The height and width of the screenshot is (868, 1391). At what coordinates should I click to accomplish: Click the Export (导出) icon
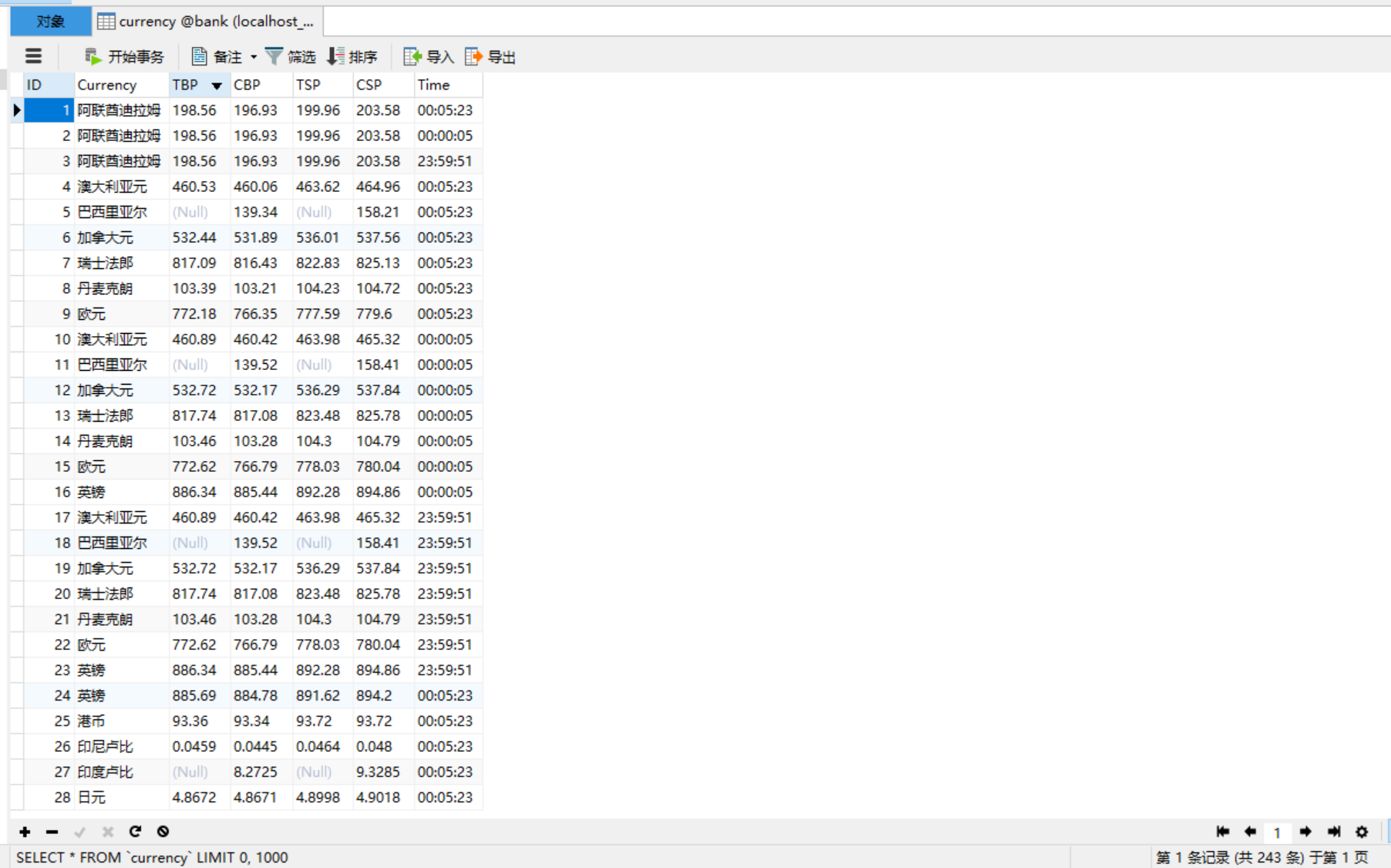[x=490, y=56]
